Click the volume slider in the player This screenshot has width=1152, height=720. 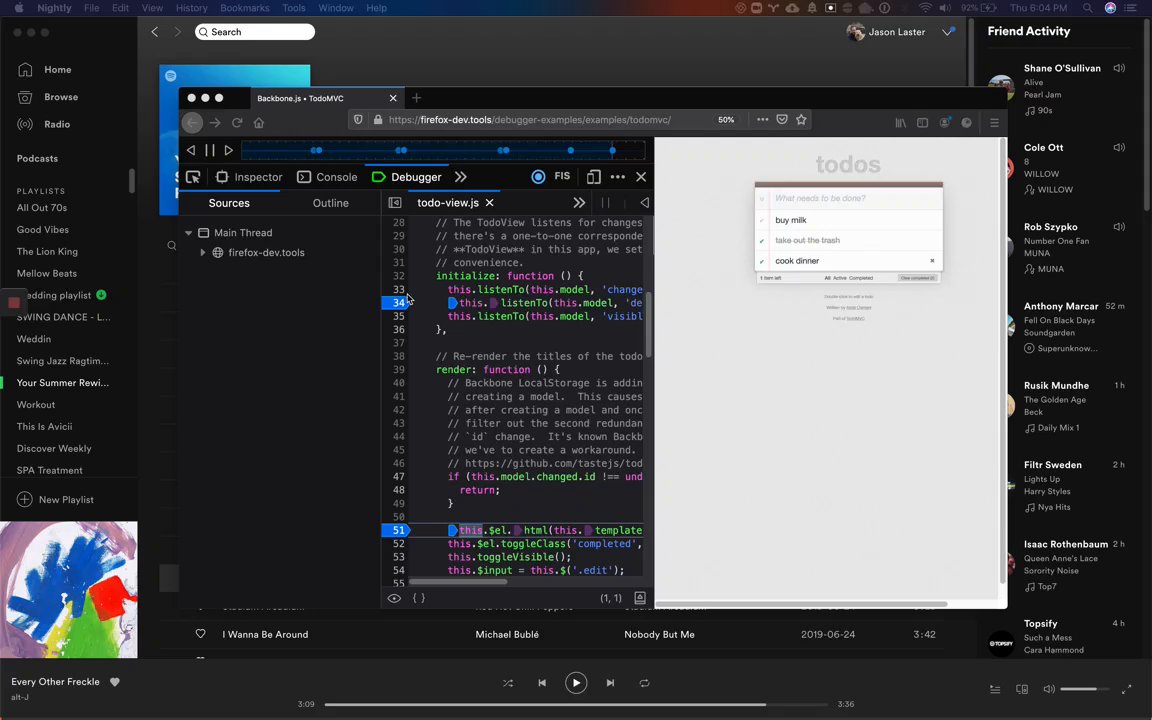pos(1079,689)
